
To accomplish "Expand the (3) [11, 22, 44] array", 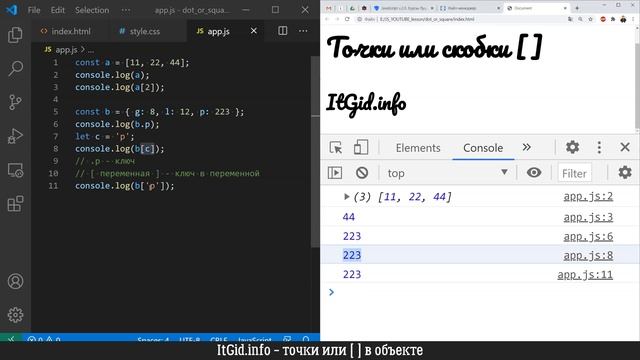I will [347, 197].
